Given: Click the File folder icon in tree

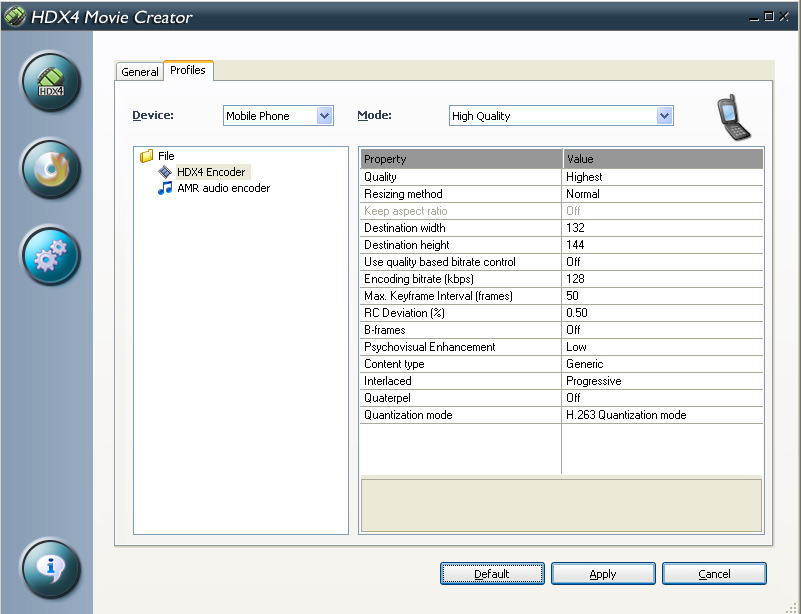Looking at the screenshot, I should pos(147,156).
